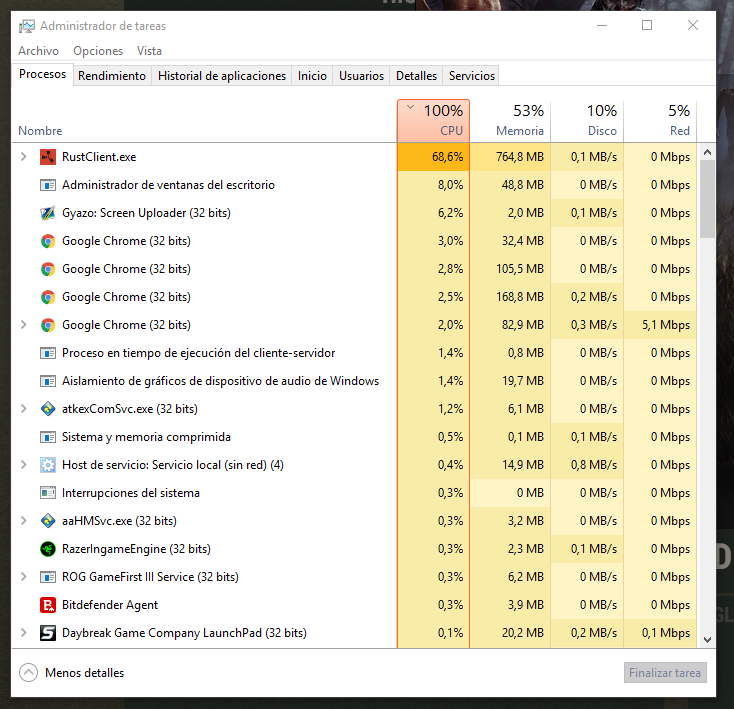The width and height of the screenshot is (734, 709).
Task: Click the Chrome icon using 82,9 MB
Action: pos(48,325)
